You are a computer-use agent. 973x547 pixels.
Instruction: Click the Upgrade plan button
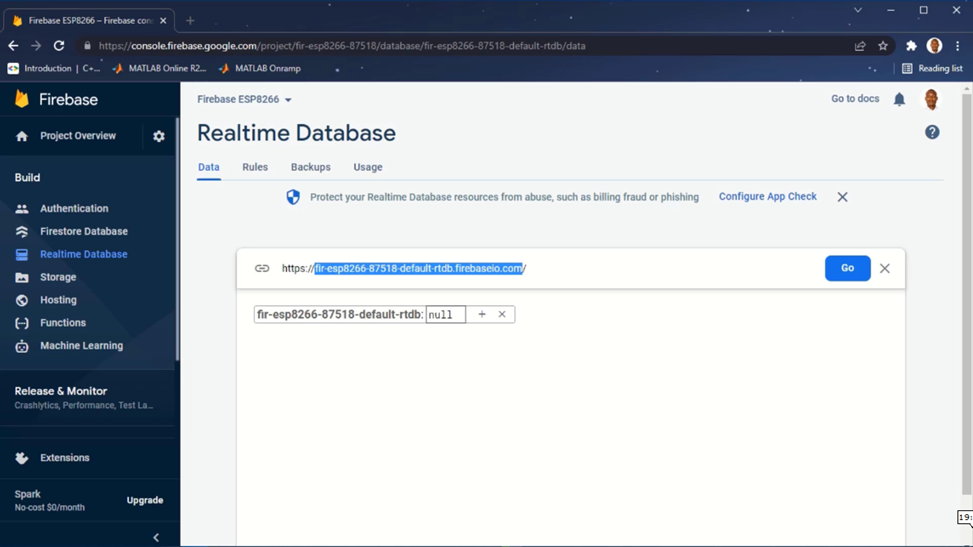145,500
